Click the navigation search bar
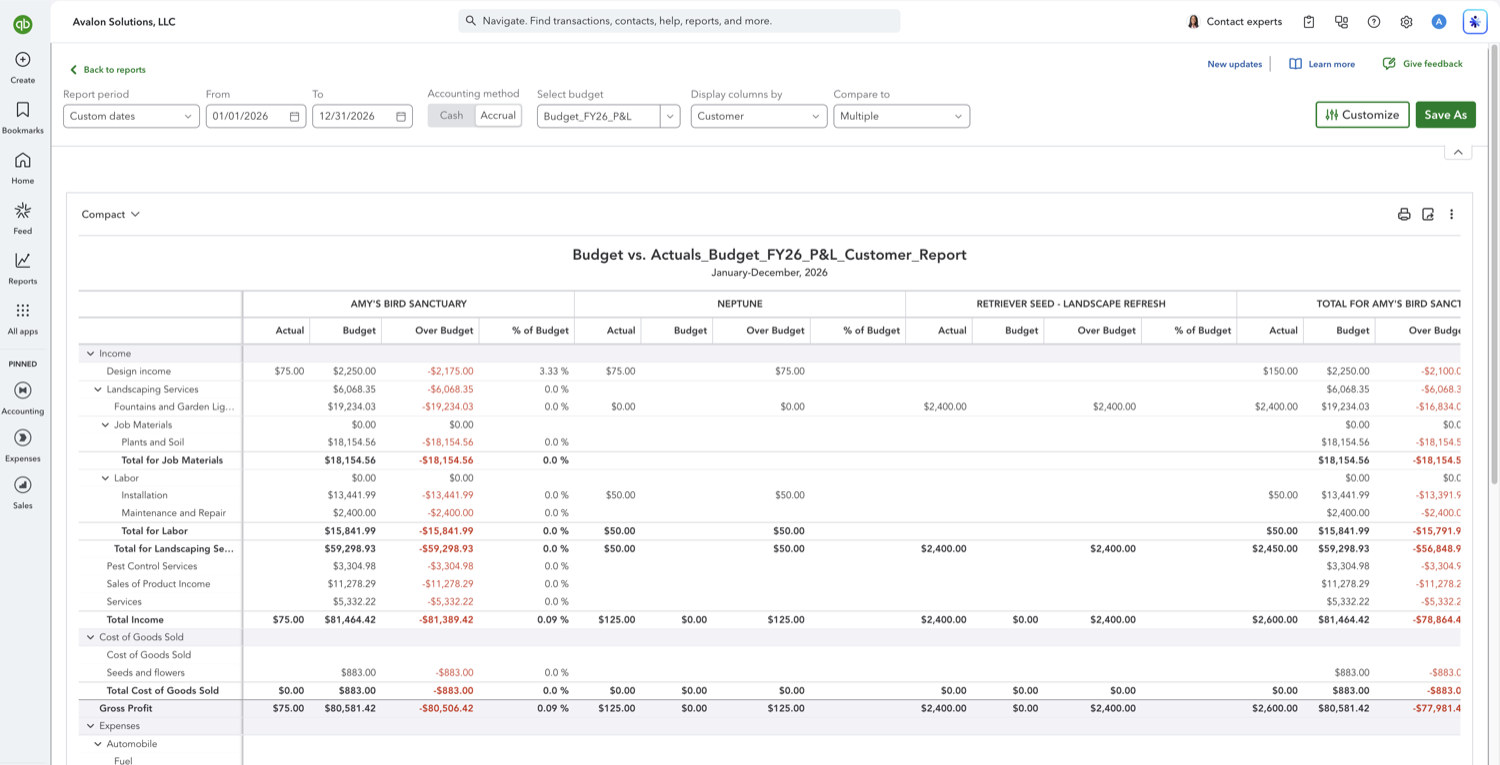1500x765 pixels. pos(679,21)
